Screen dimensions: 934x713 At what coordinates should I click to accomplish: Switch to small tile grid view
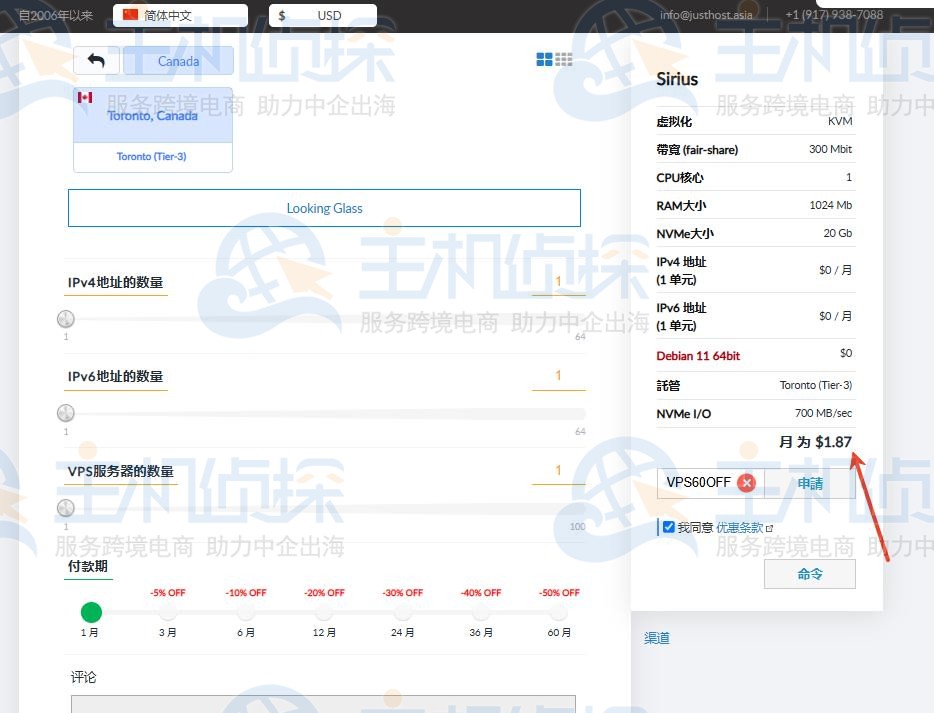click(564, 60)
